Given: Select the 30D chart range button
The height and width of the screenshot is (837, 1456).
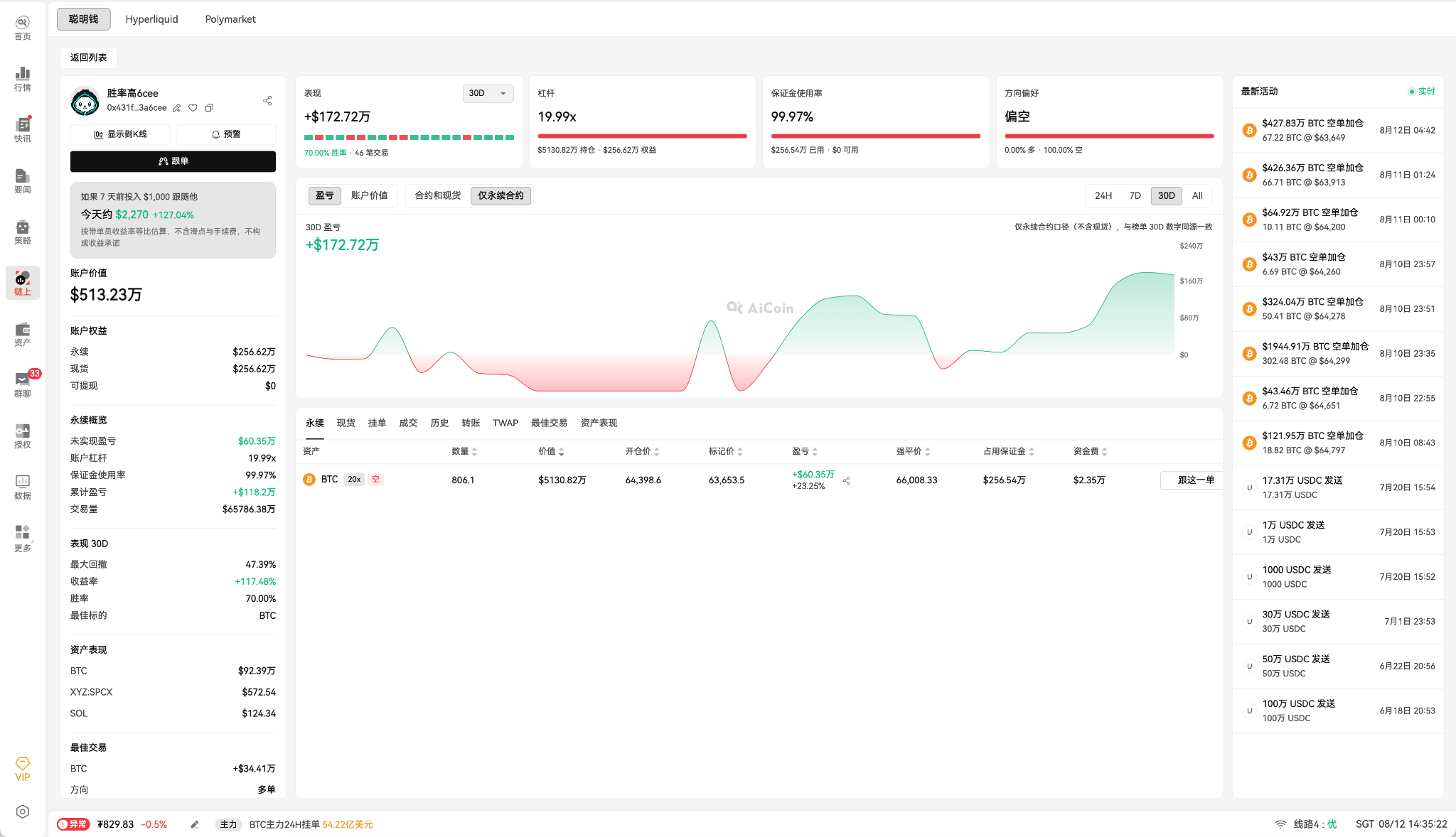Looking at the screenshot, I should tap(1167, 195).
